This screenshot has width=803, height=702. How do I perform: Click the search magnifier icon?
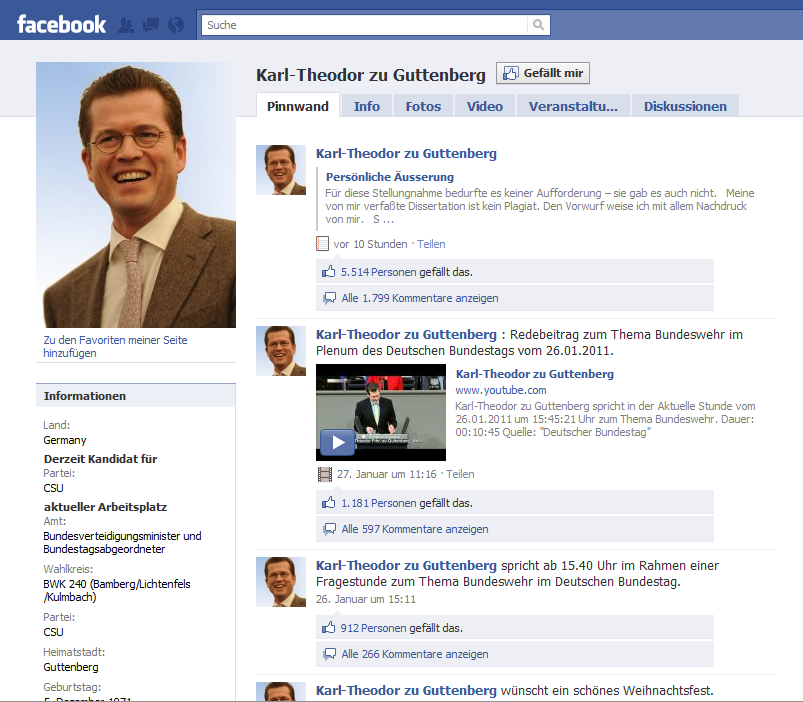tap(538, 25)
